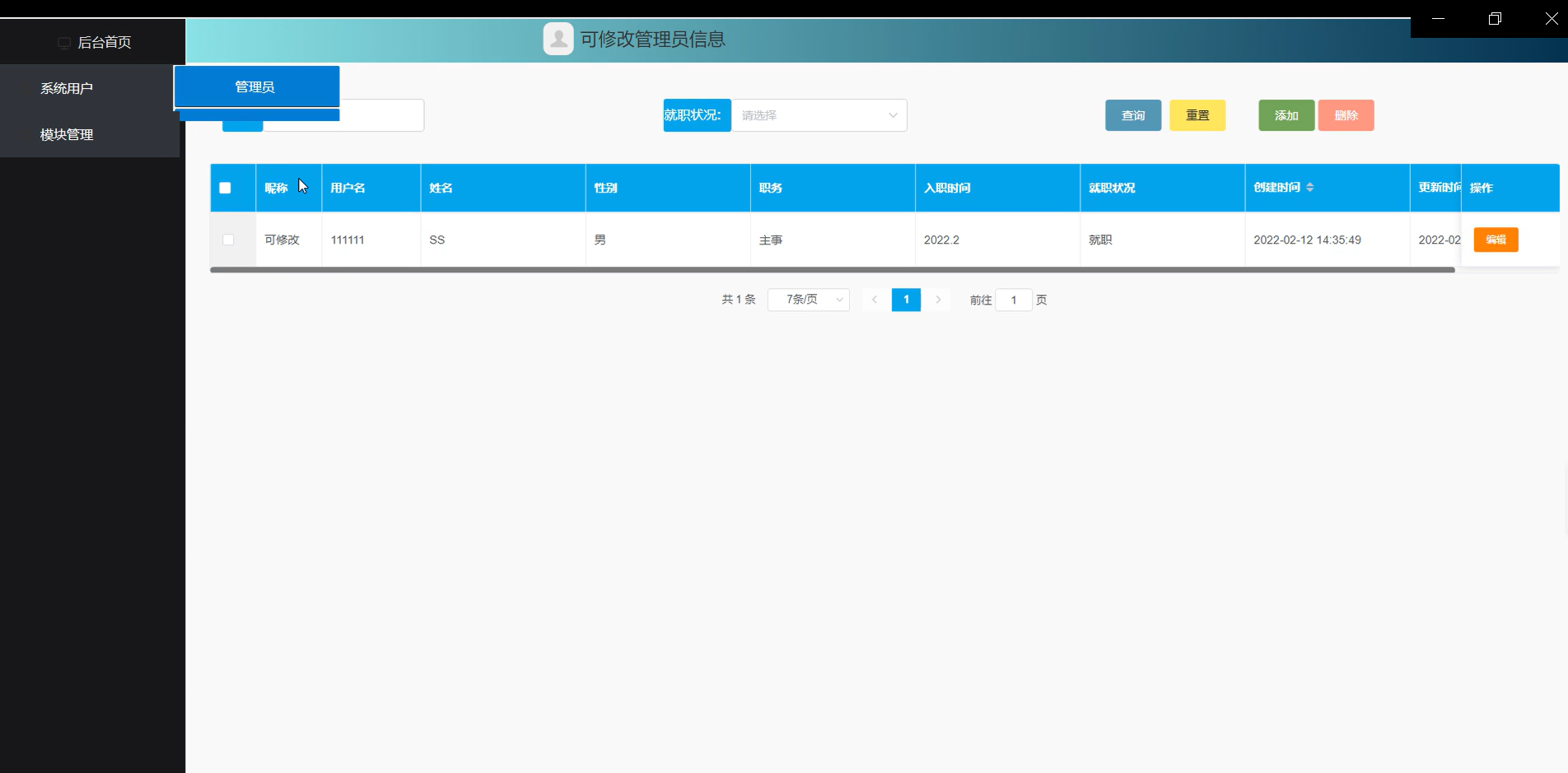Click the yellow 重置 button
Image resolution: width=1568 pixels, height=773 pixels.
pos(1197,115)
